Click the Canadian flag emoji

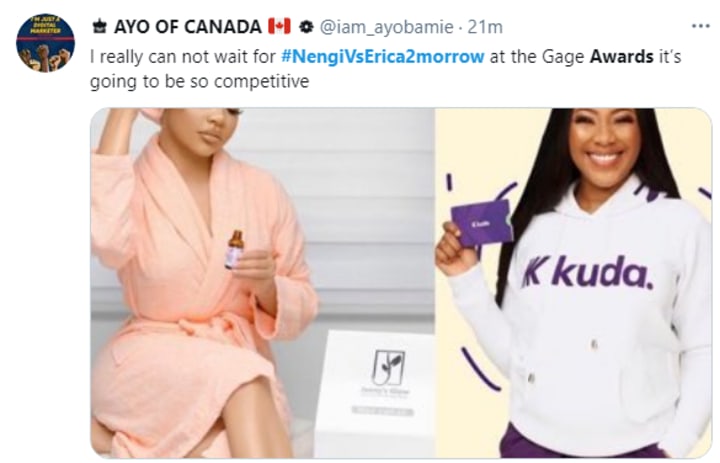tap(279, 27)
